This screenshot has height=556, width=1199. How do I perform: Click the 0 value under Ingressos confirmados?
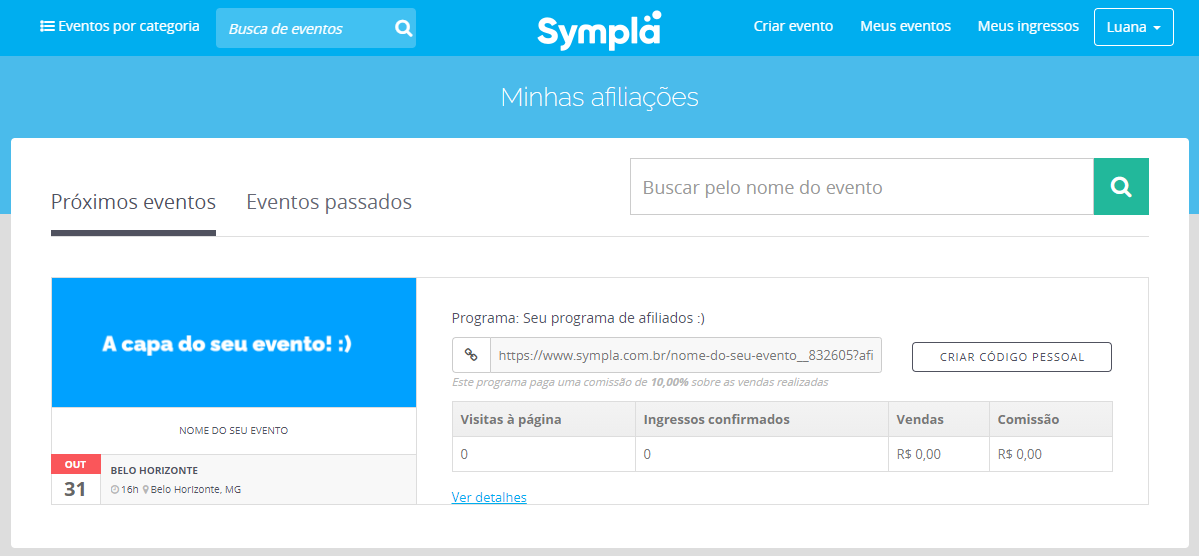coord(647,454)
